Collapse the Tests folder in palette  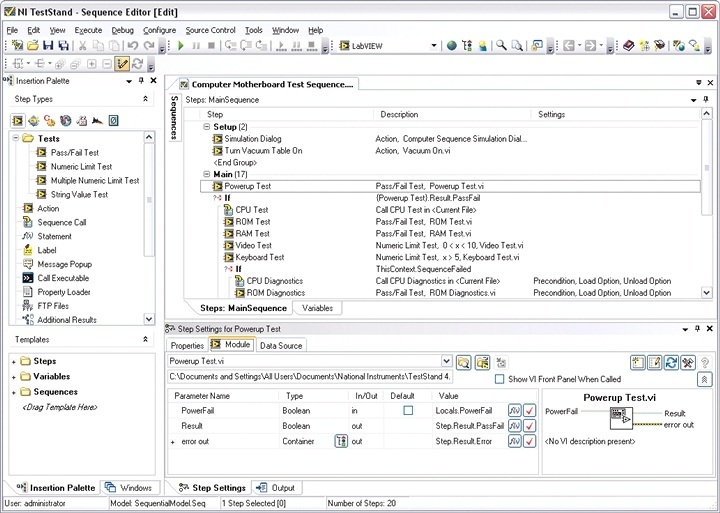[15, 139]
